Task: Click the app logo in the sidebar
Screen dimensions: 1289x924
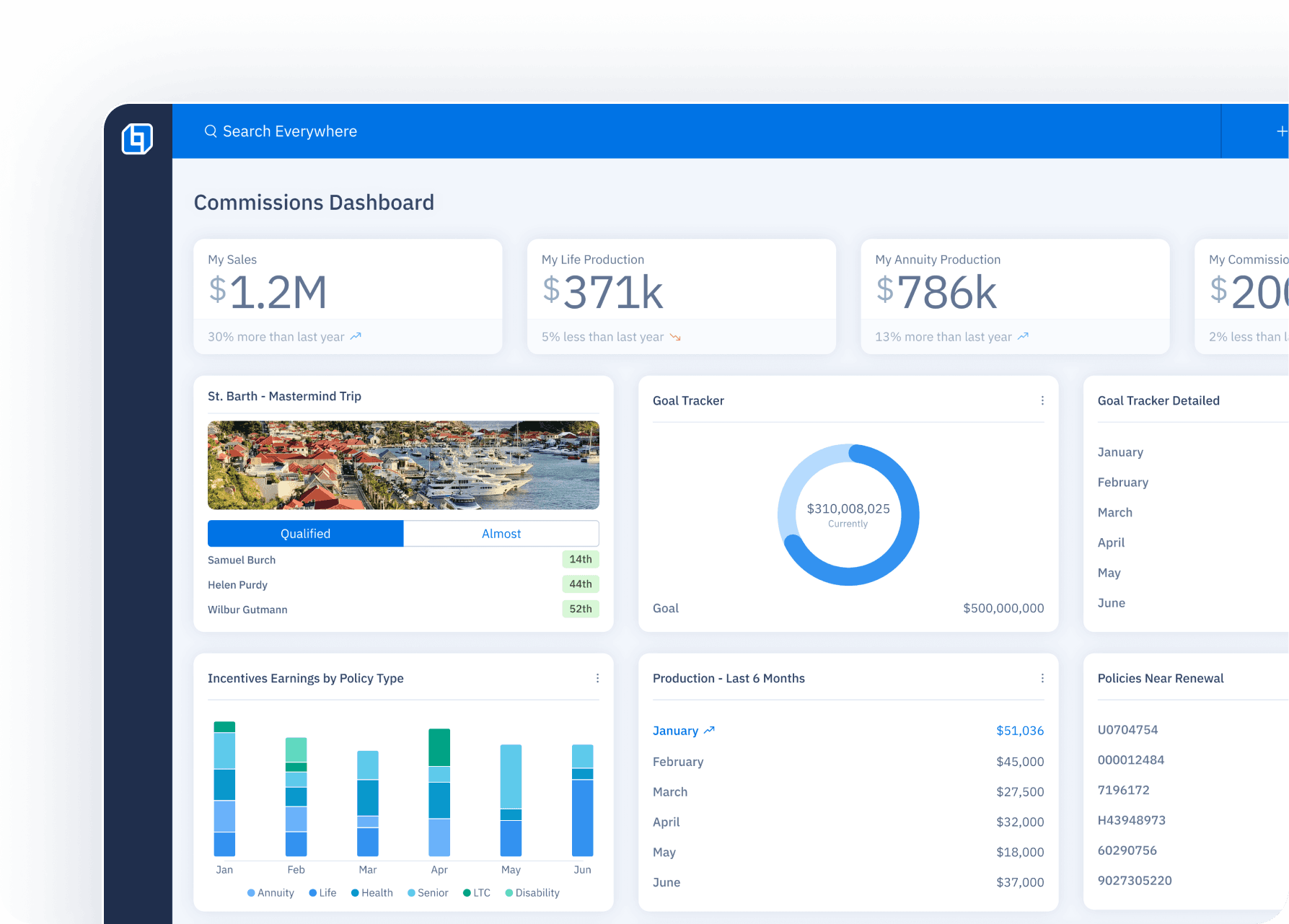Action: [137, 138]
